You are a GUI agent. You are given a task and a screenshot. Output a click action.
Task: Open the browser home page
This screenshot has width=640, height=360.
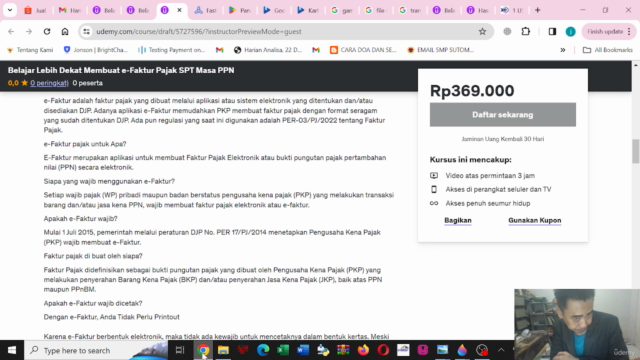65,31
